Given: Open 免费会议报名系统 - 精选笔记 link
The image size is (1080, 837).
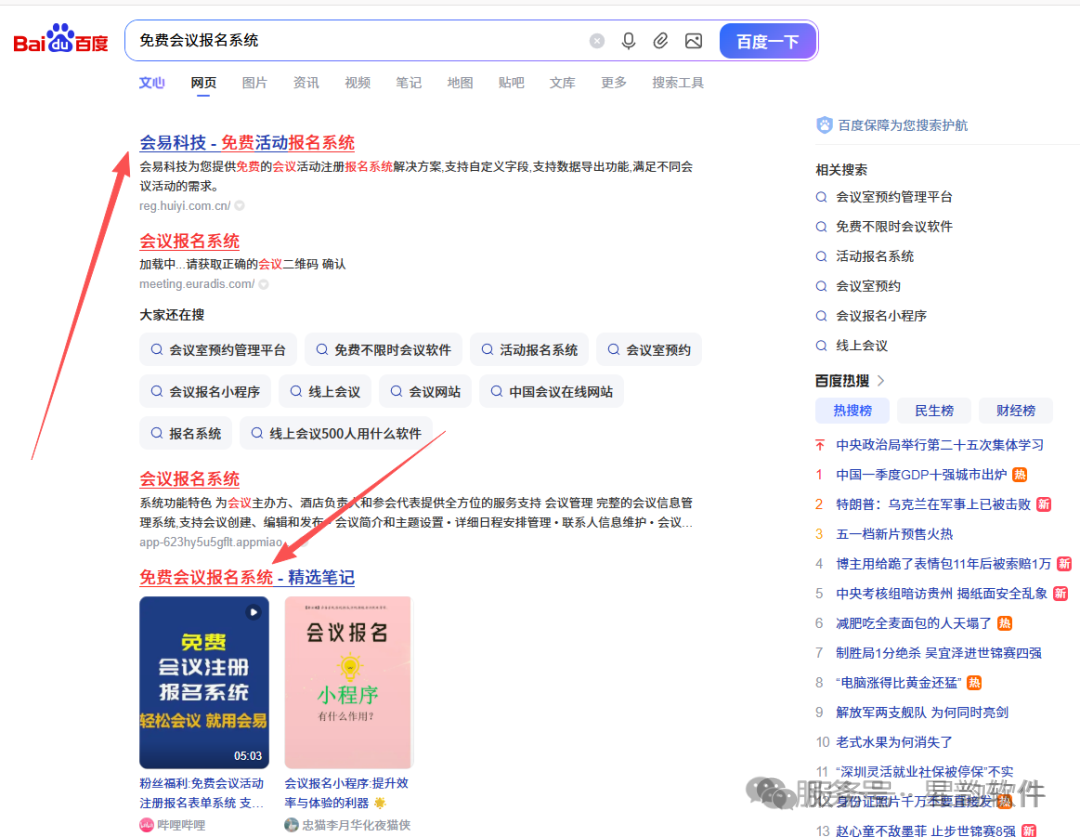Looking at the screenshot, I should 247,577.
